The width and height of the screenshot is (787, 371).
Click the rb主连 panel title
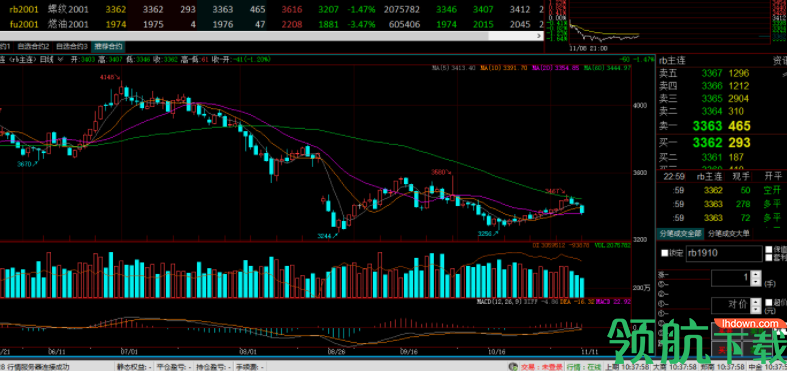click(x=672, y=60)
